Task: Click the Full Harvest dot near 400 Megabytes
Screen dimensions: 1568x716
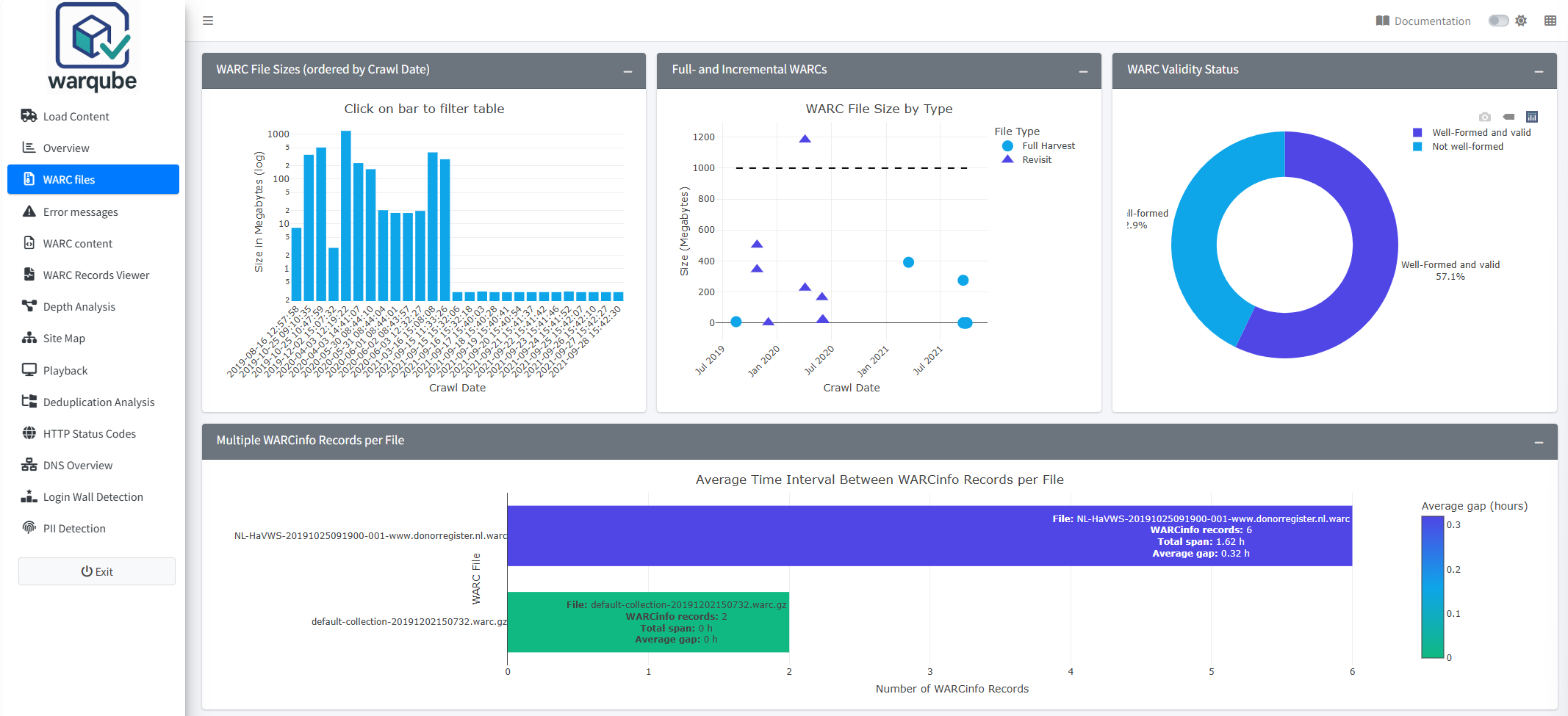Action: pos(908,262)
